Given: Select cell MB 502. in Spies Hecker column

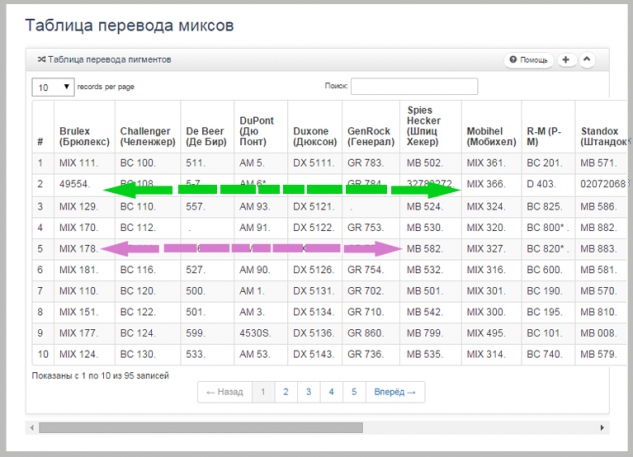Looking at the screenshot, I should pos(430,164).
